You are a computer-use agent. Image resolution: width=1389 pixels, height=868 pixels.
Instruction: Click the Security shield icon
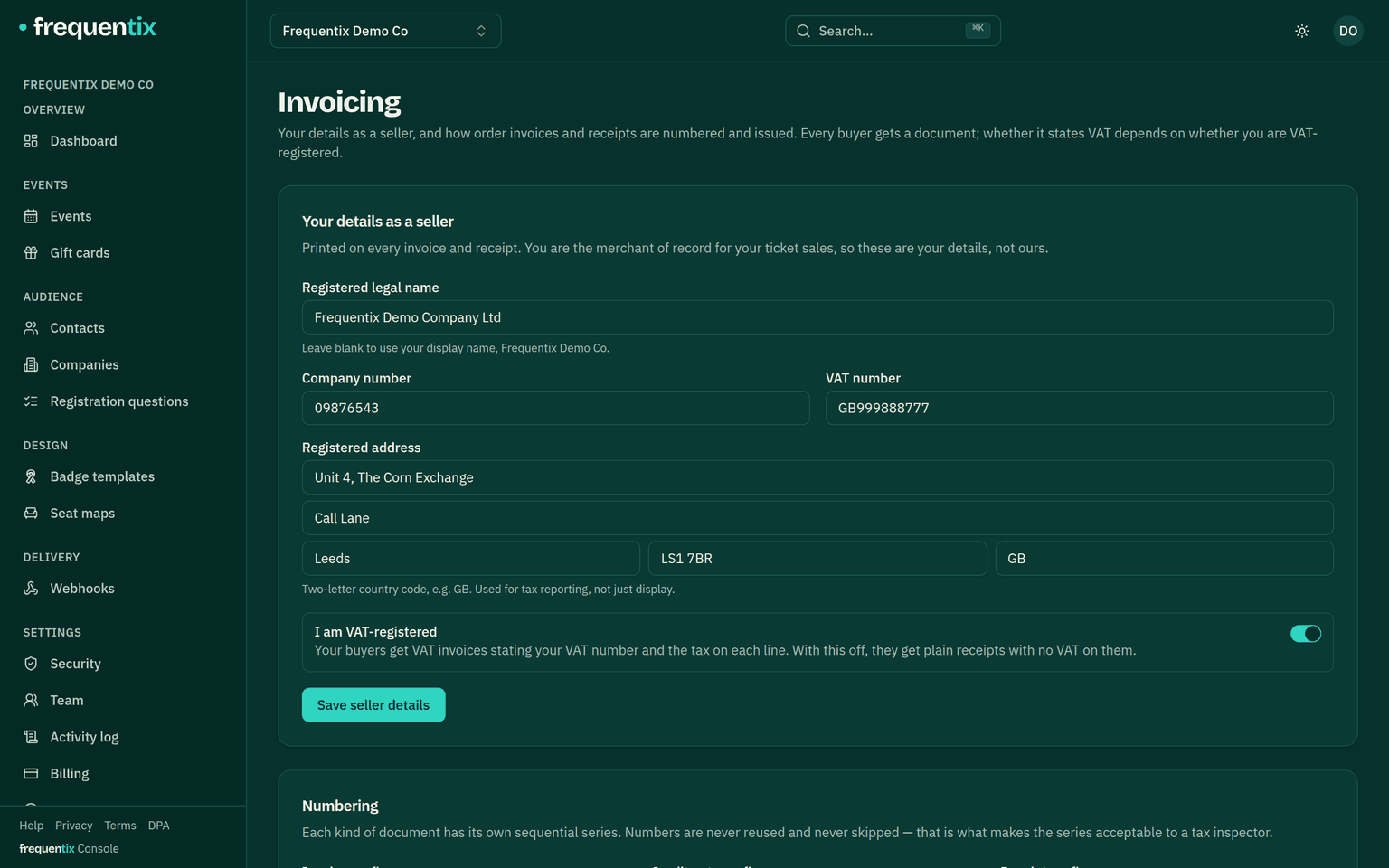tap(31, 664)
